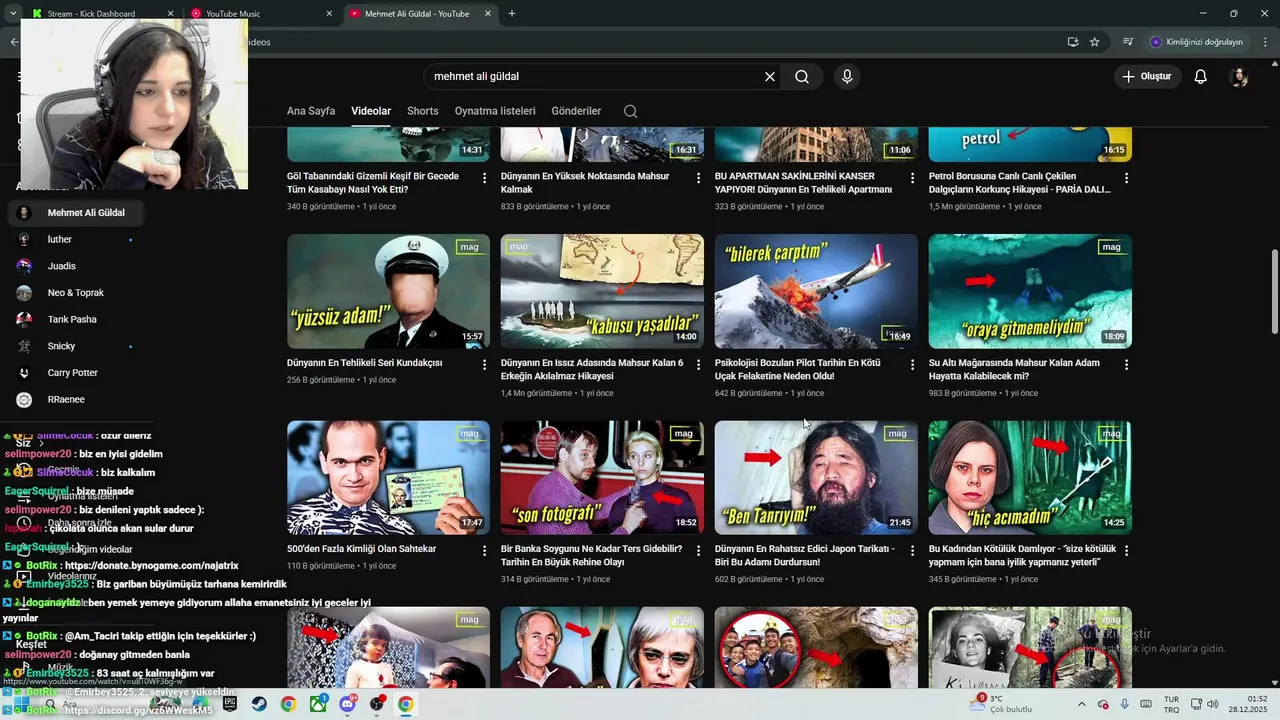Open the weather widget showing 3°C
Viewport: 1280px width, 720px height.
pyautogui.click(x=1002, y=704)
